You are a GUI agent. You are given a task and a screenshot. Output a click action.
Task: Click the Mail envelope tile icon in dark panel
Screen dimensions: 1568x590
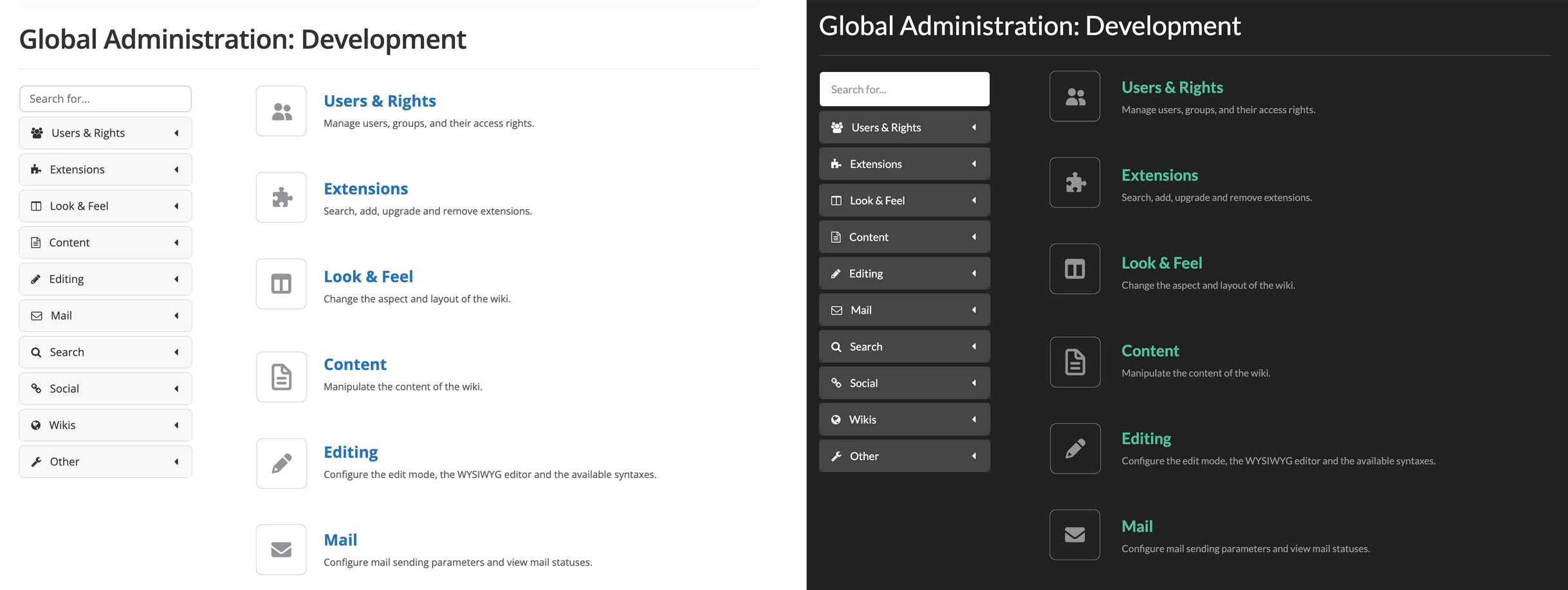[x=1075, y=535]
